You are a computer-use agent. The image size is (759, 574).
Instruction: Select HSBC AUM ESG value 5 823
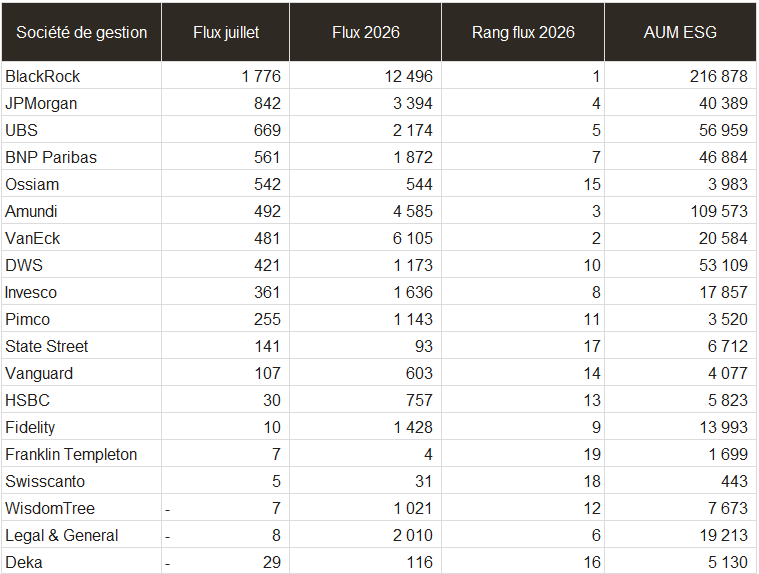(728, 401)
